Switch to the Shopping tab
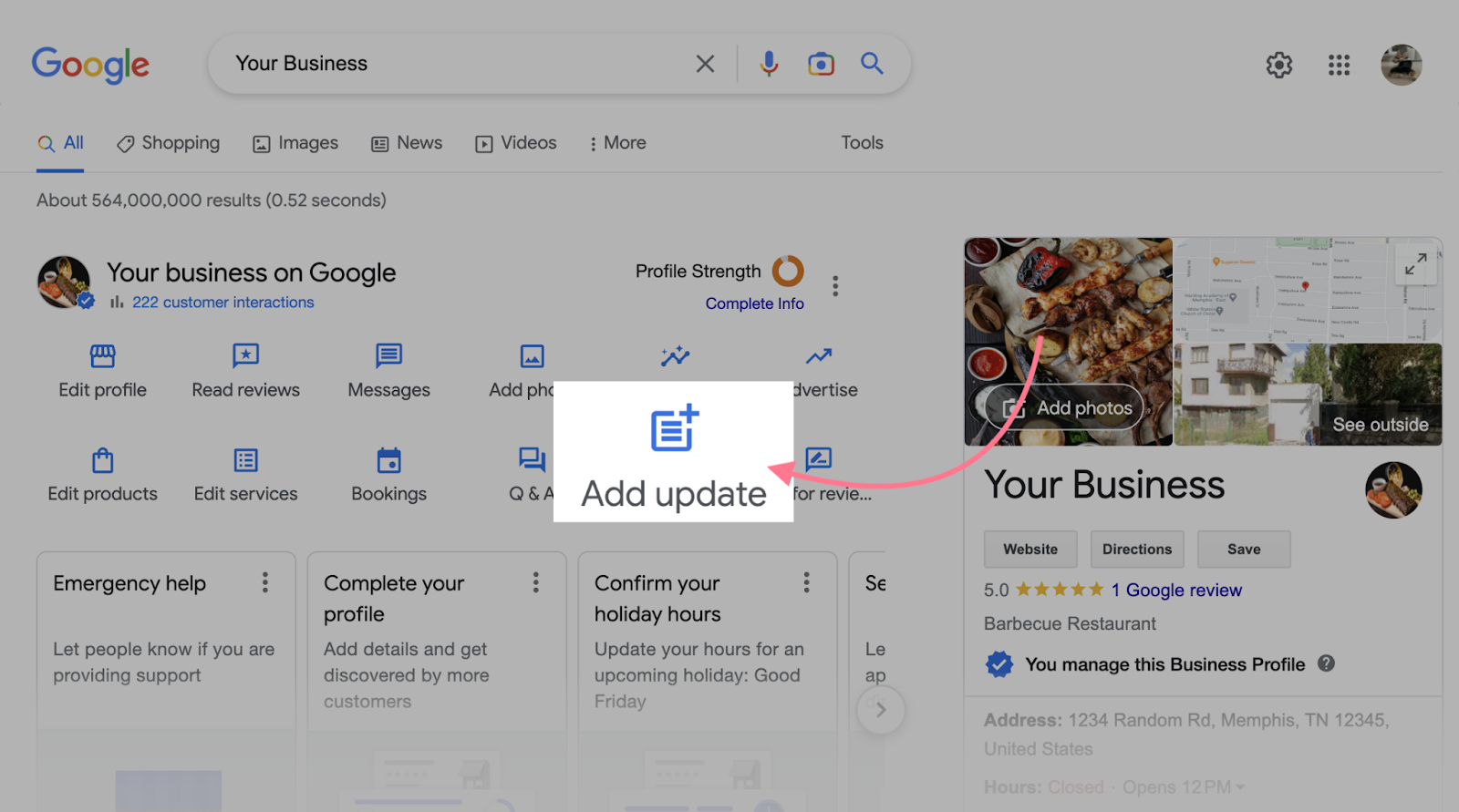The width and height of the screenshot is (1459, 812). [x=168, y=143]
